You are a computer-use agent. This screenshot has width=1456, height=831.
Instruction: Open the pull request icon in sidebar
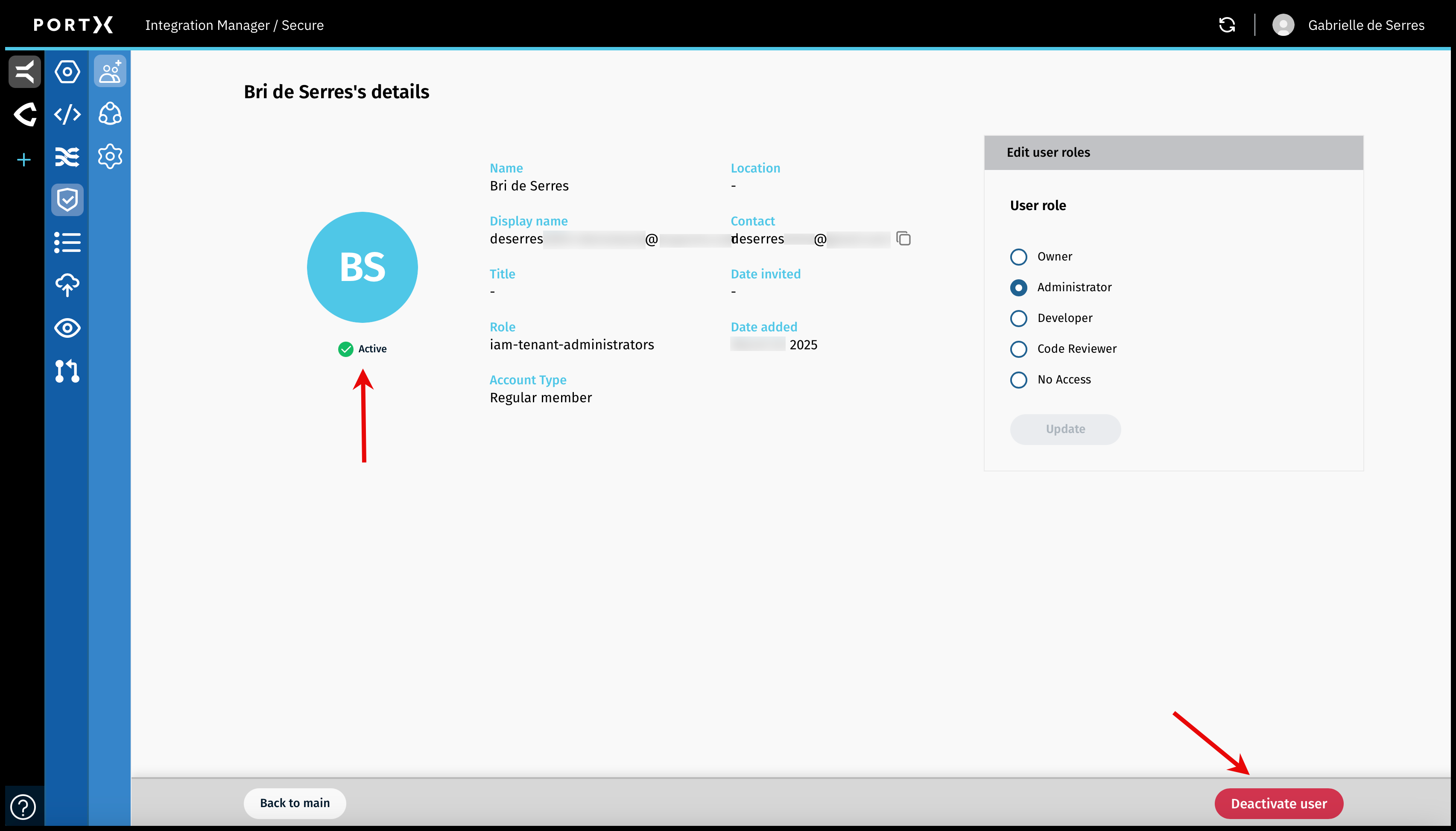coord(67,371)
